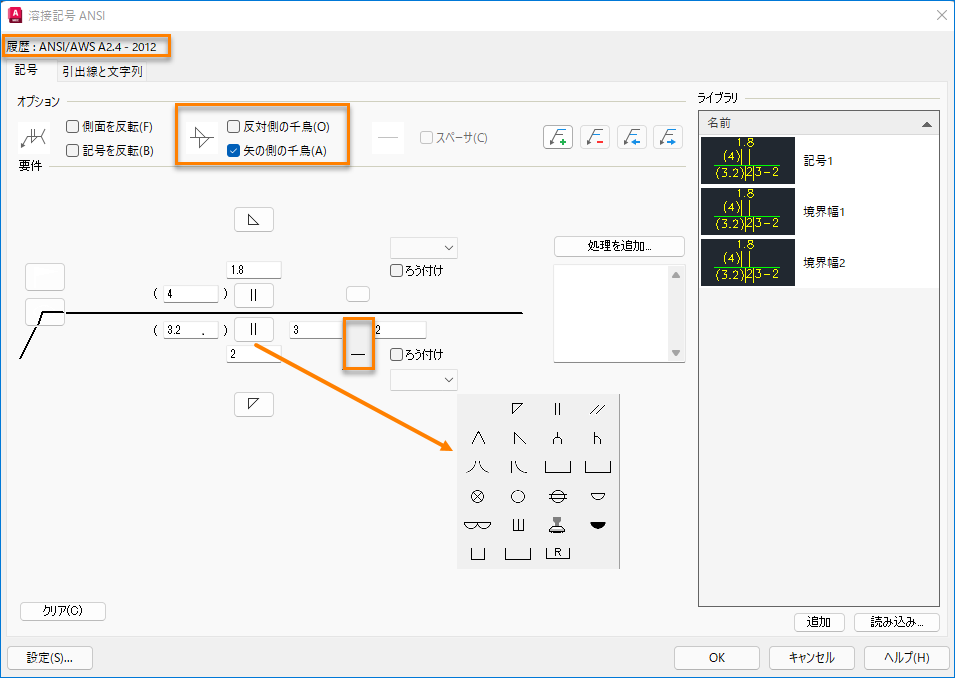Click the move leader right icon
955x678 pixels.
pos(668,137)
